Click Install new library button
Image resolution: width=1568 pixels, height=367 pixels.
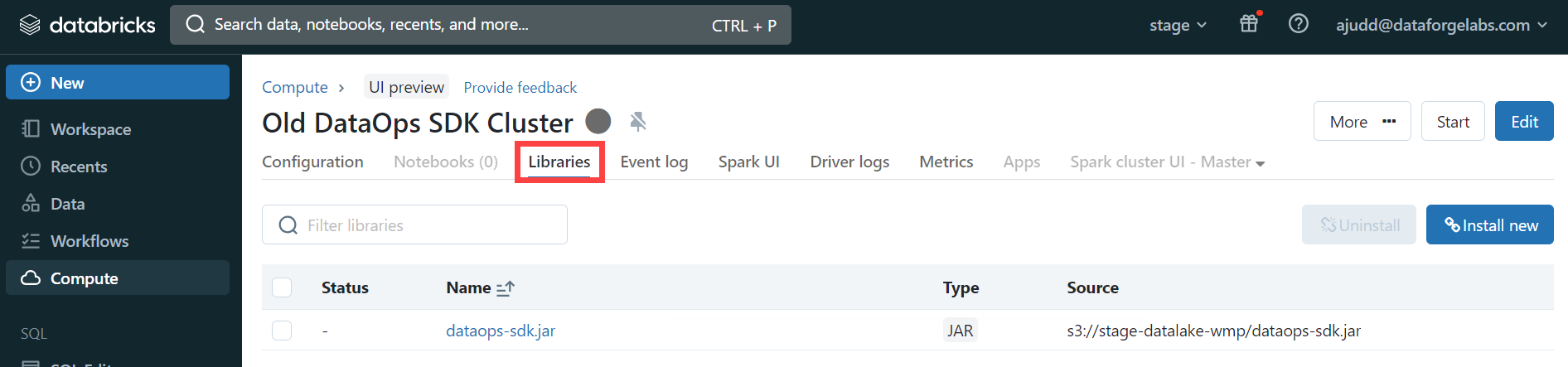click(x=1490, y=225)
